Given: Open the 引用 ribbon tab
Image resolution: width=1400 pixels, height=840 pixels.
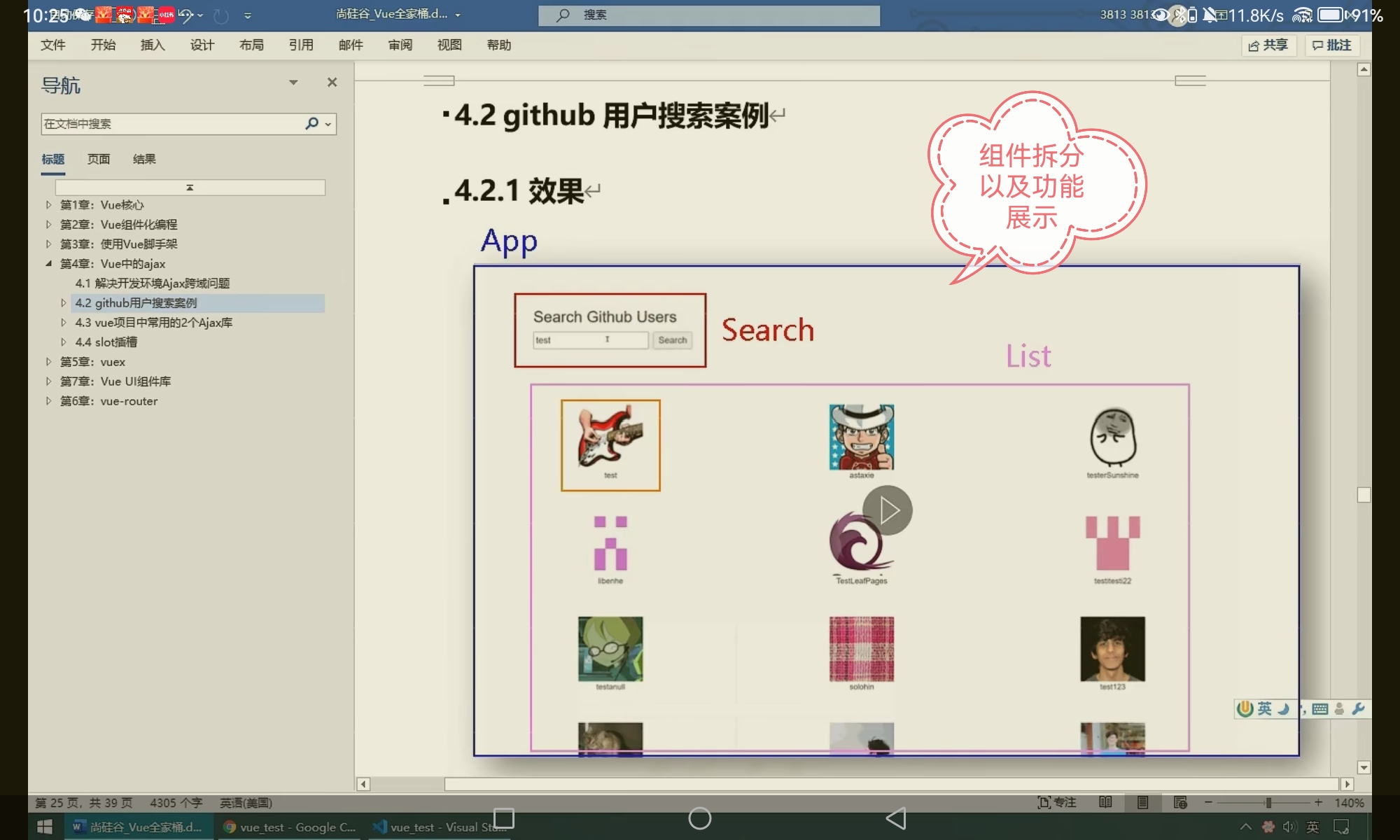Looking at the screenshot, I should click(x=301, y=45).
